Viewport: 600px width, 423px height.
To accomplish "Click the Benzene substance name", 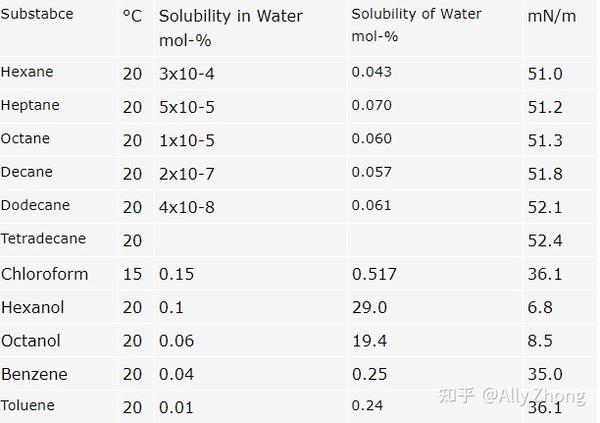I will [34, 374].
